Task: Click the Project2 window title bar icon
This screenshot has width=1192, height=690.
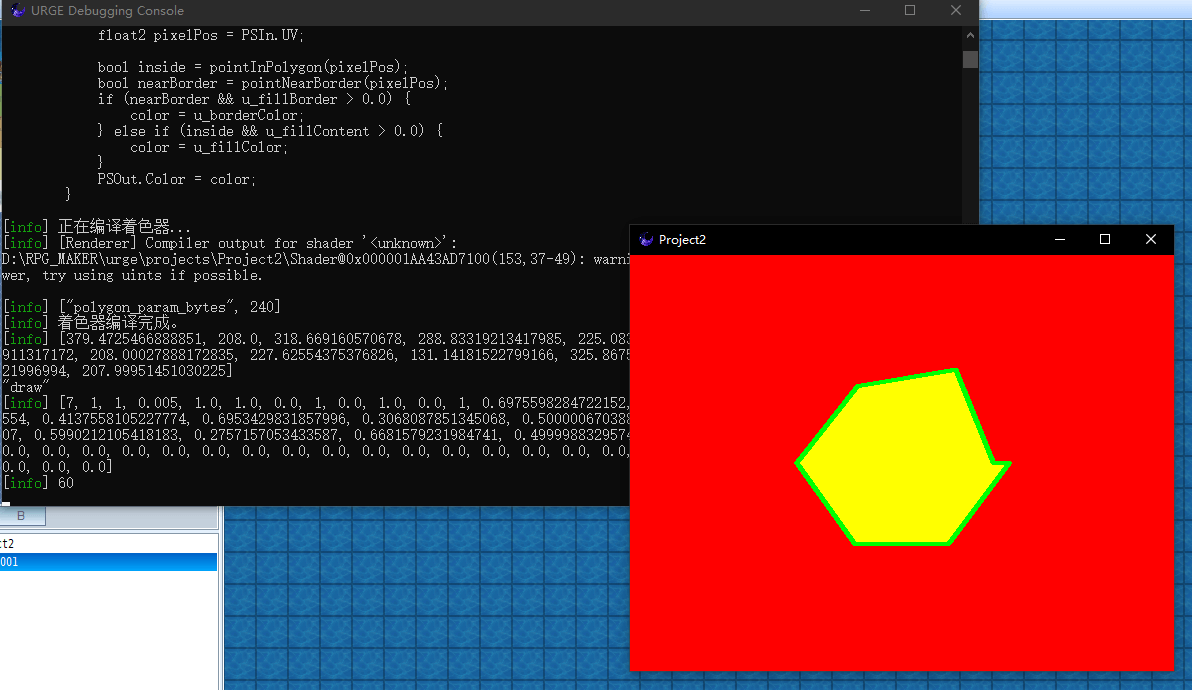Action: (x=646, y=240)
